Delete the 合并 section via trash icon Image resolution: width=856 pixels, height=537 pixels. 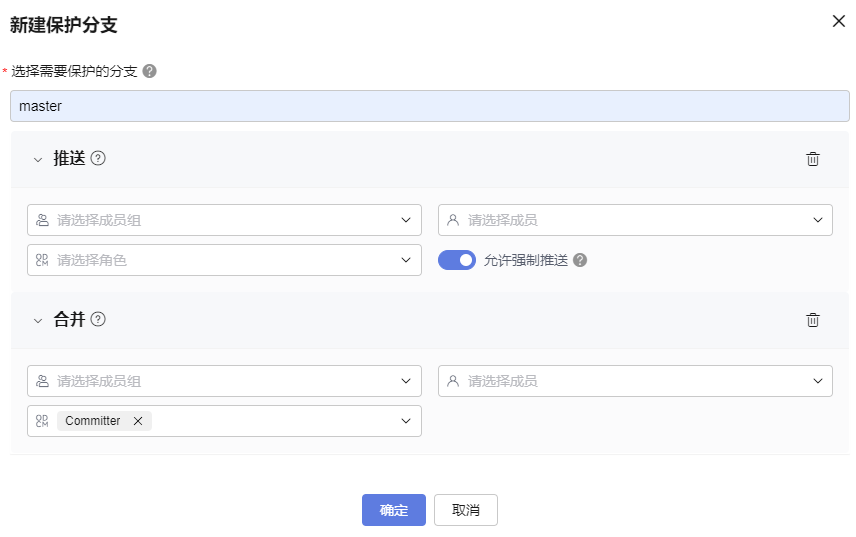coord(813,320)
